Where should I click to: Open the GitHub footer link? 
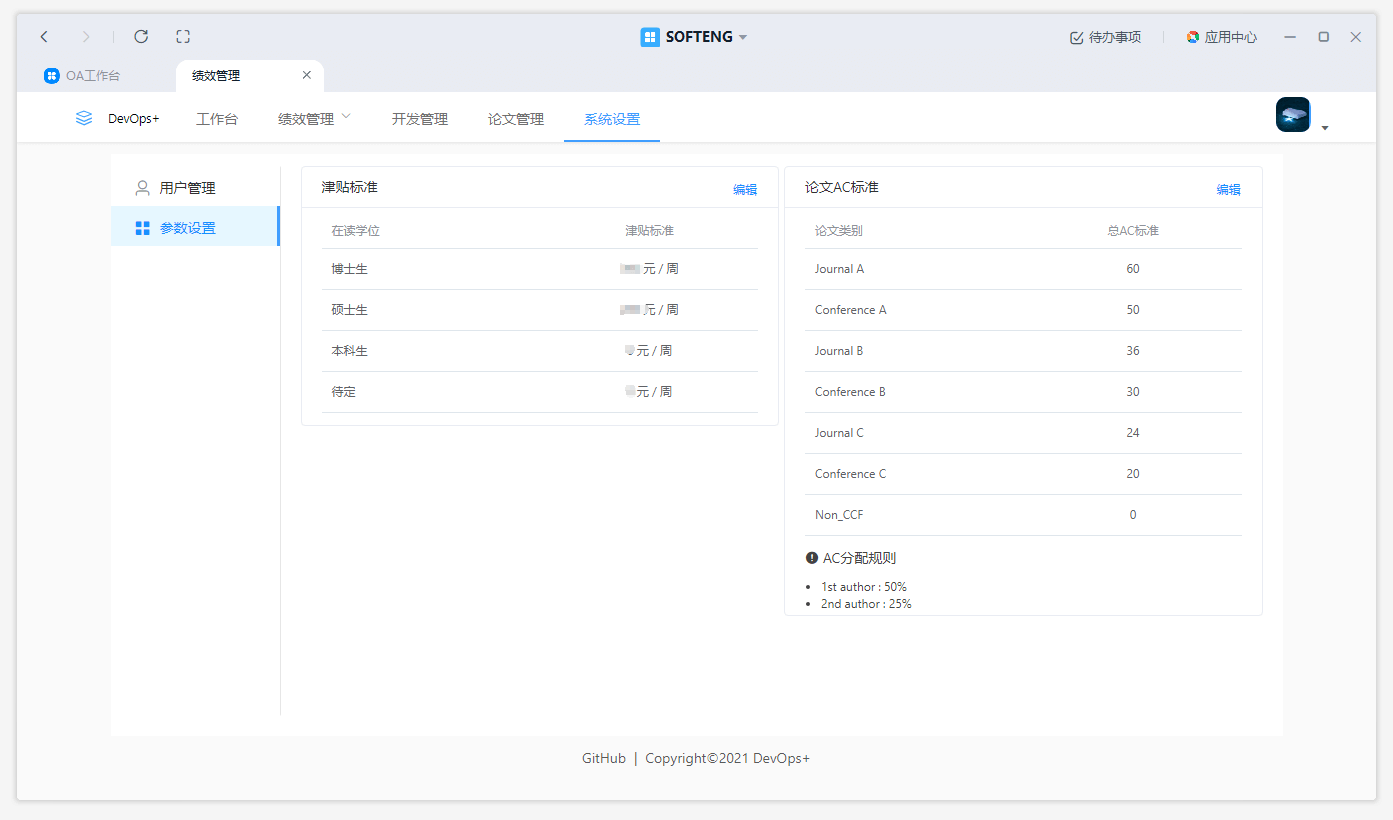604,758
